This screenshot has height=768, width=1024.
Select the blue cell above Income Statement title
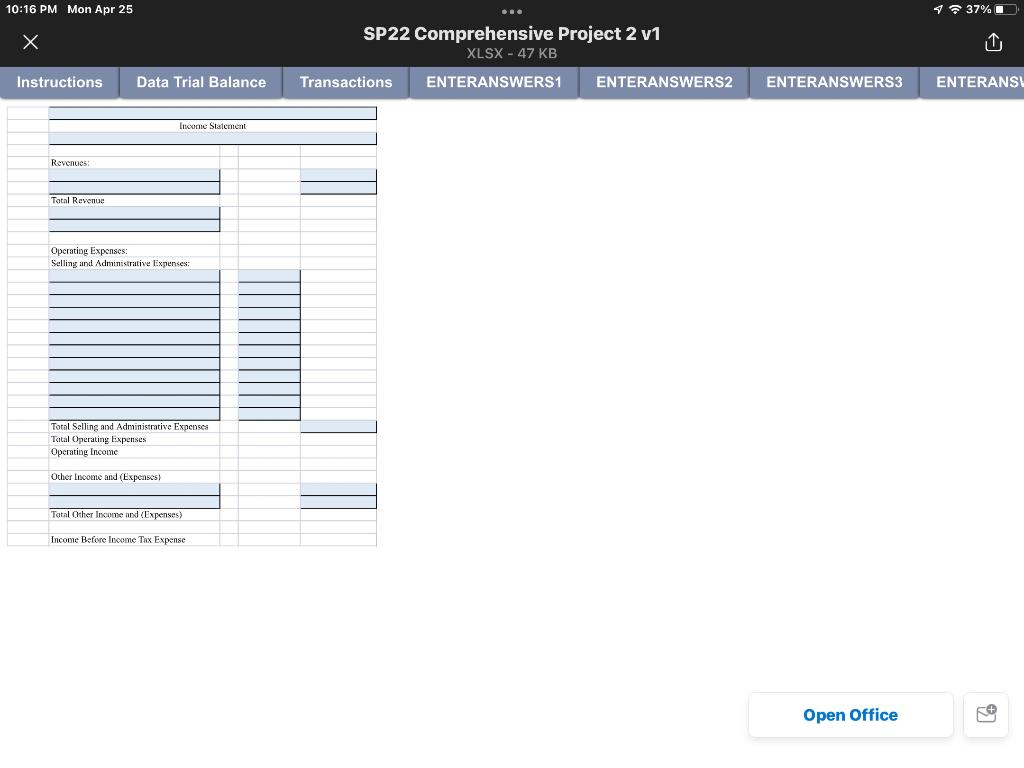[x=212, y=113]
